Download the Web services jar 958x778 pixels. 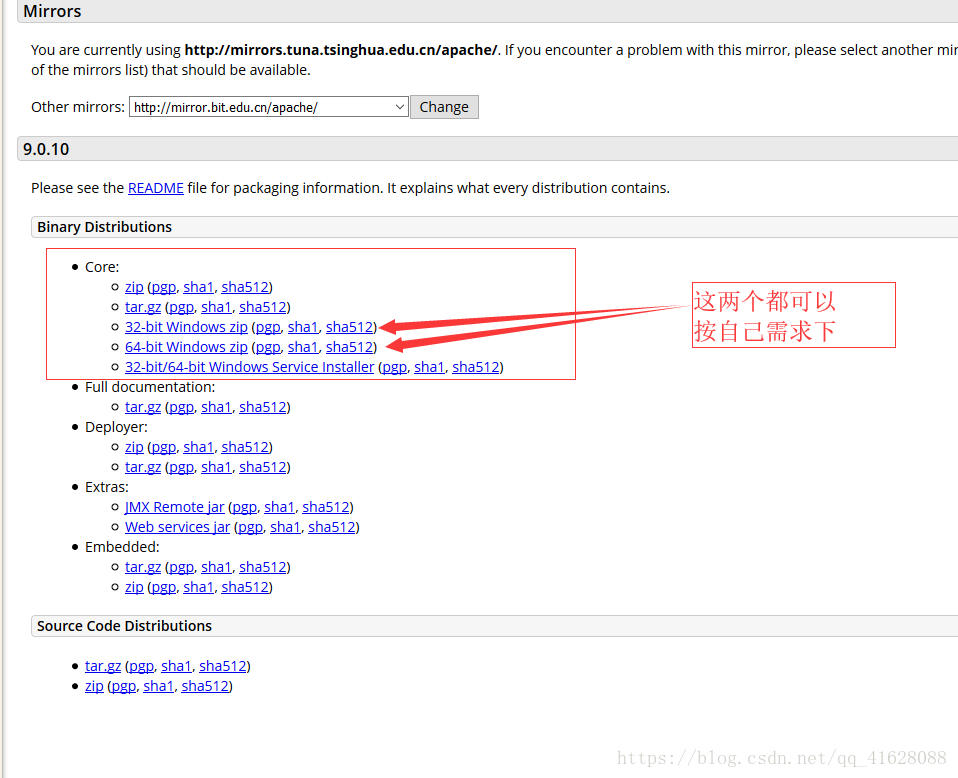(x=178, y=527)
